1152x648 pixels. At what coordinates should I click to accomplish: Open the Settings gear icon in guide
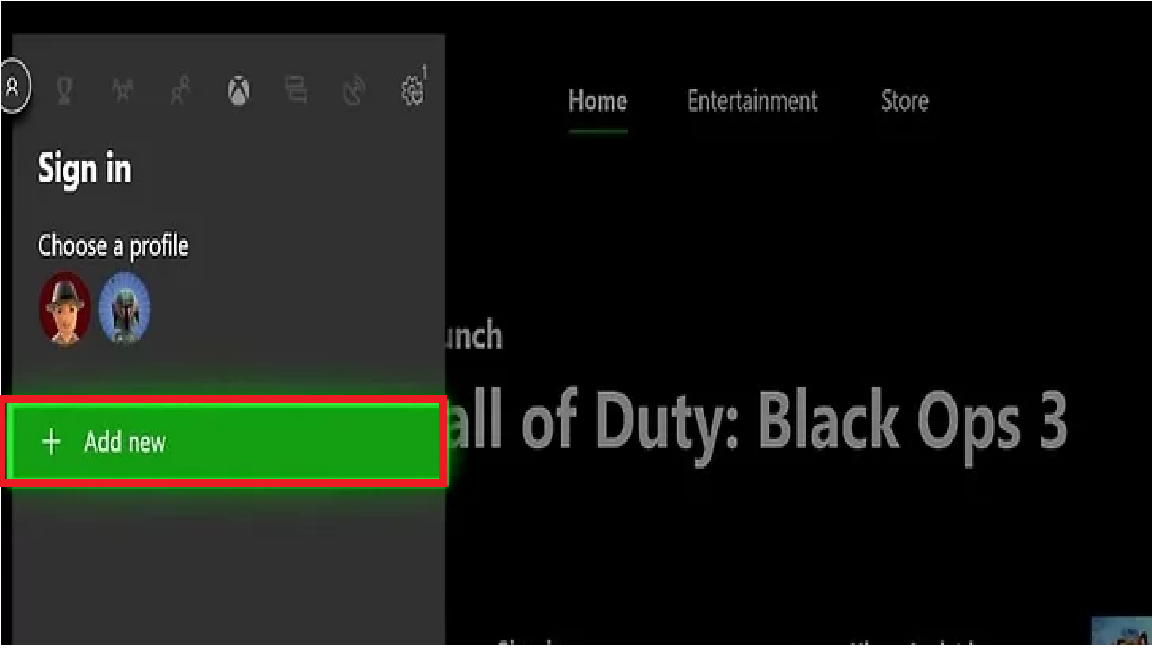(413, 89)
